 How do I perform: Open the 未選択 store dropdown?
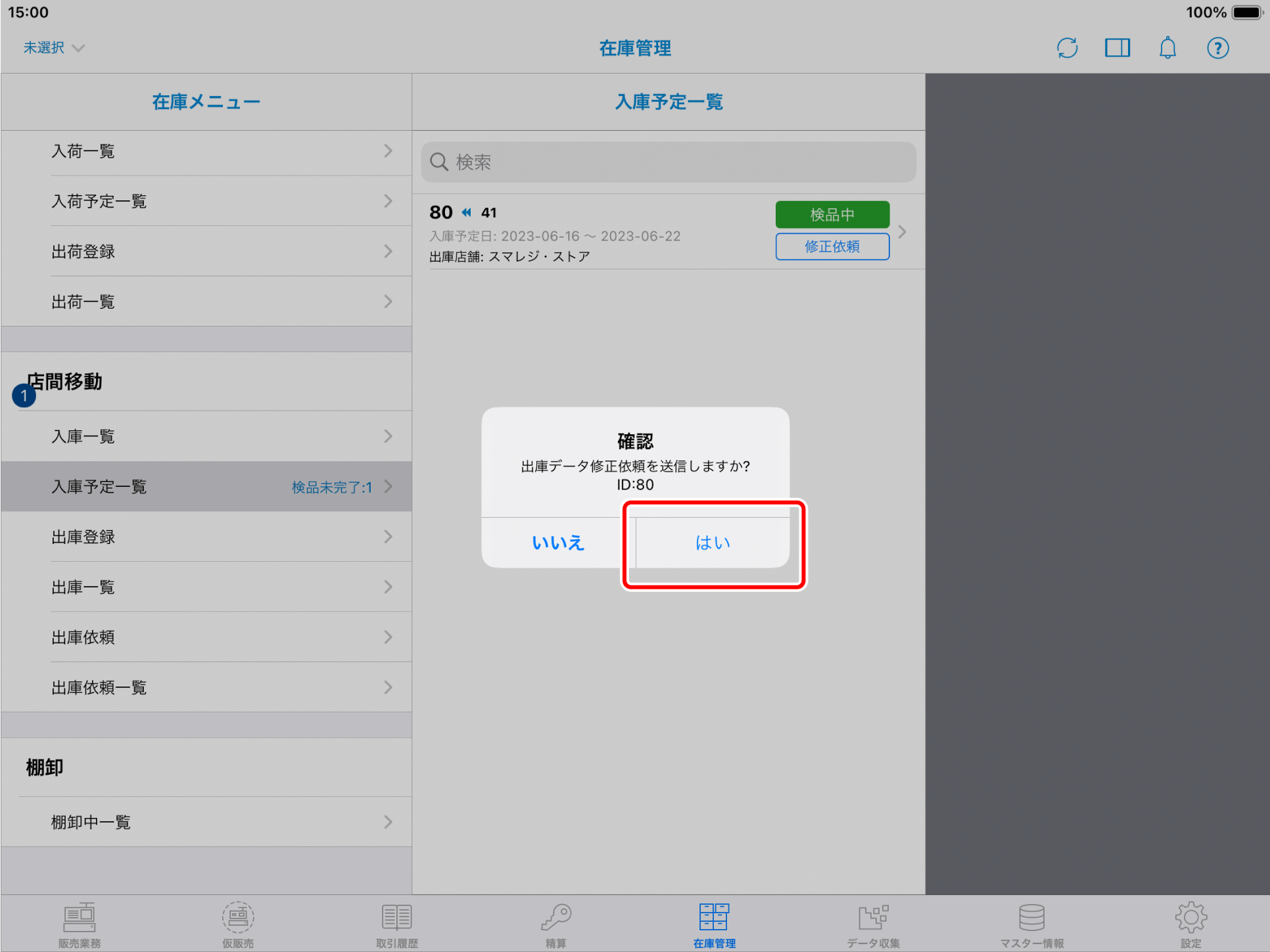(54, 48)
